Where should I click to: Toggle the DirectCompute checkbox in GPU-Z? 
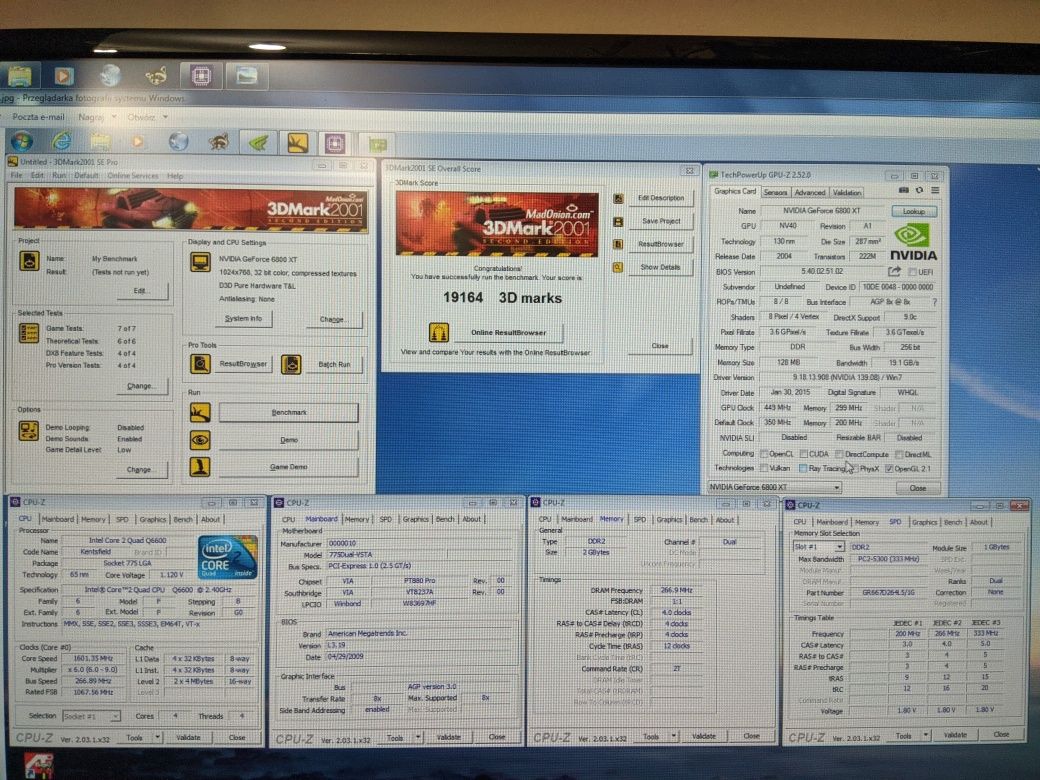click(840, 454)
